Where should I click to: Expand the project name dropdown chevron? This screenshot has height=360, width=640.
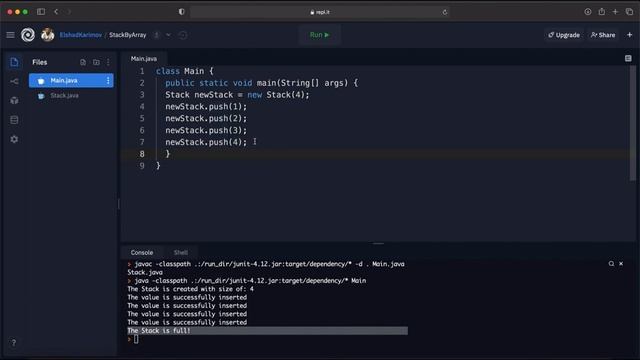tap(169, 35)
